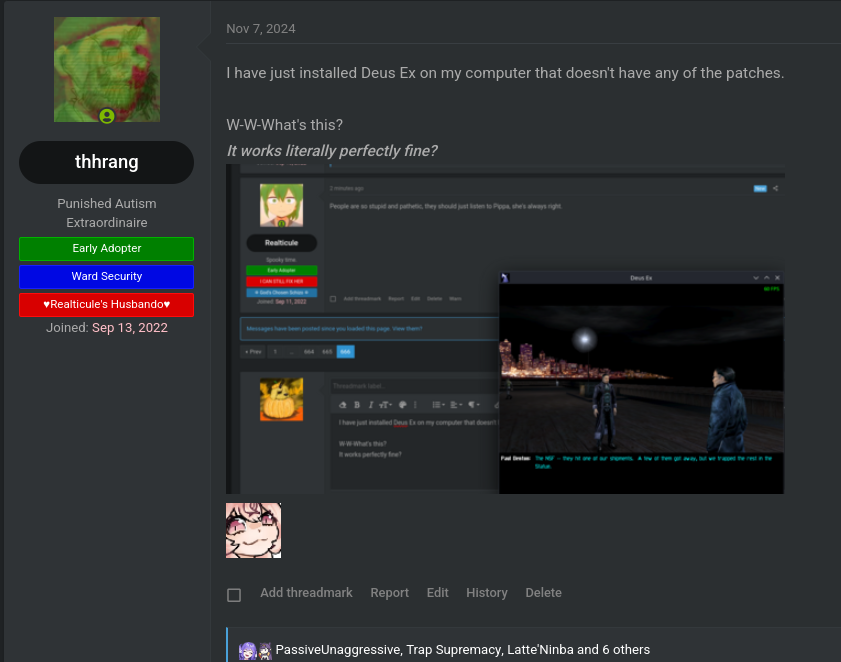Viewport: 841px width, 662px height.
Task: View the post's edit History
Action: tap(487, 593)
